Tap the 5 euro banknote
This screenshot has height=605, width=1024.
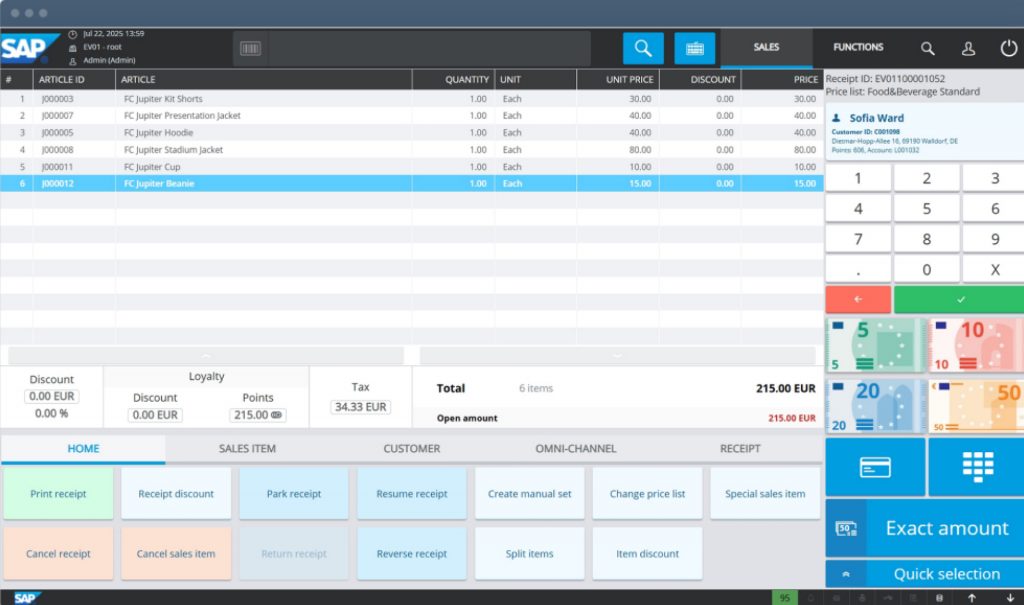coord(875,345)
